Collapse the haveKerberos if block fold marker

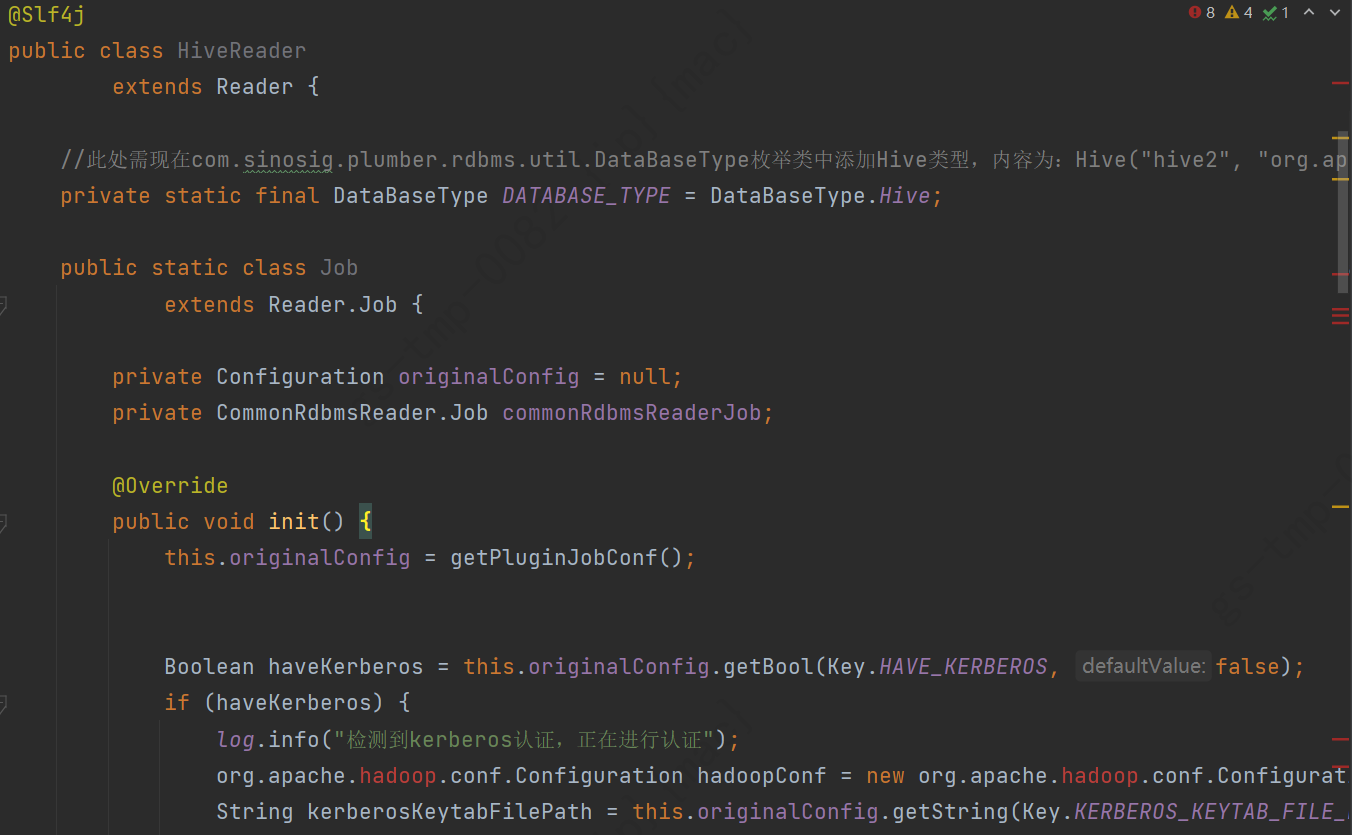tap(4, 703)
